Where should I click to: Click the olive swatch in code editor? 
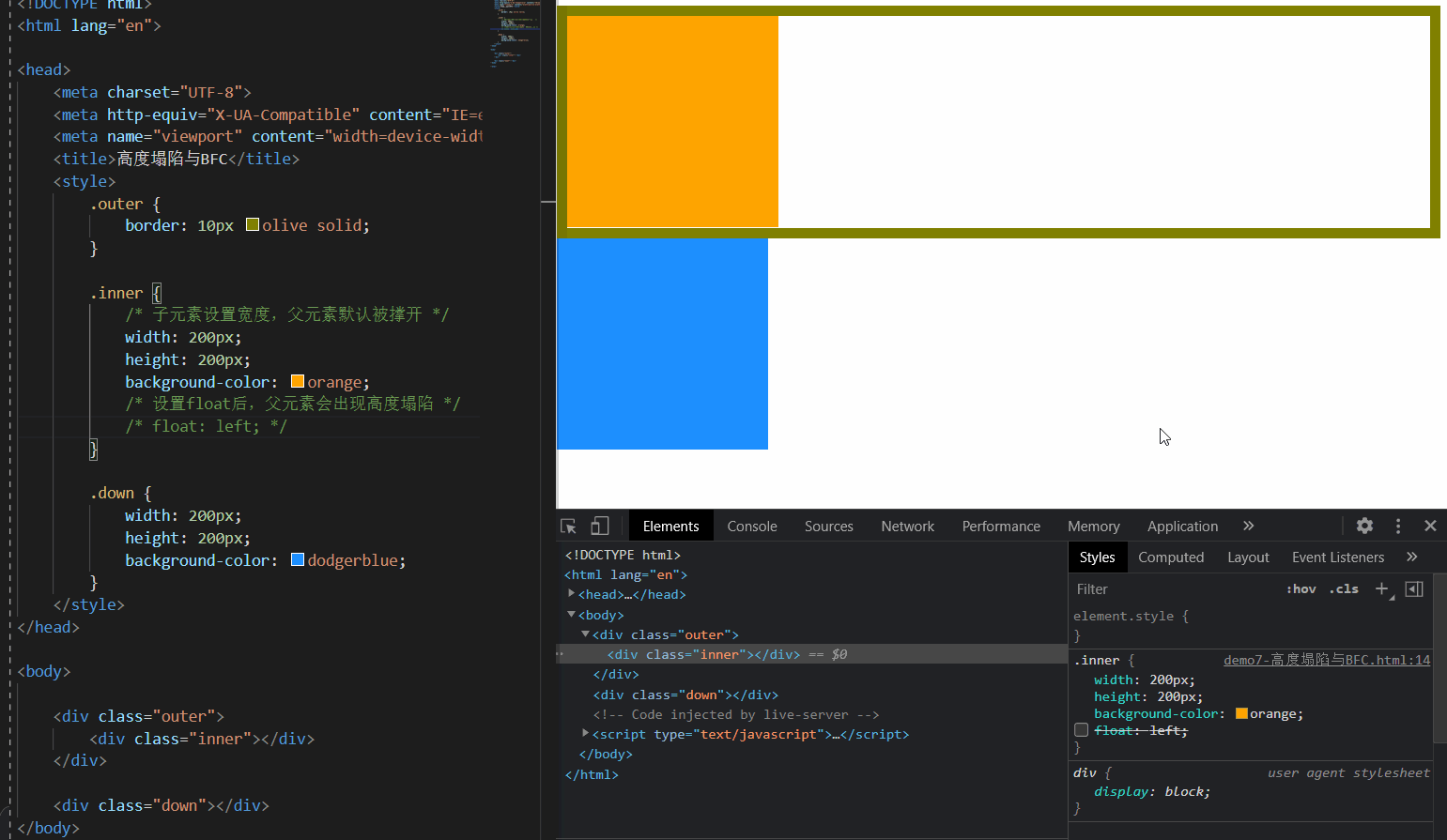click(x=252, y=224)
